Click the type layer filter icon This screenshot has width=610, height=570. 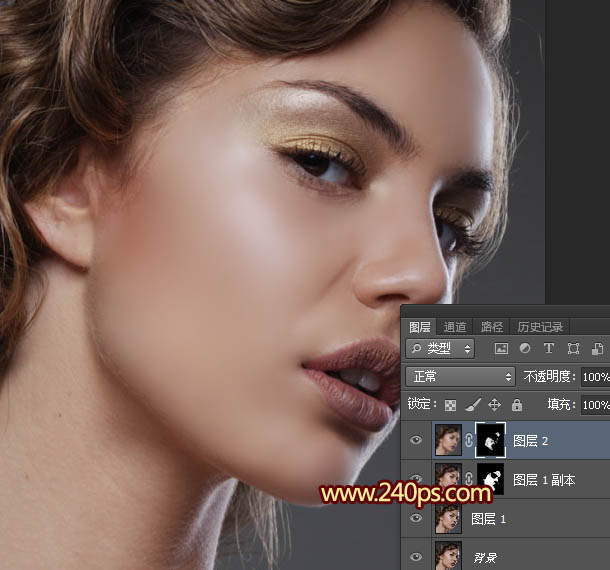coord(548,349)
